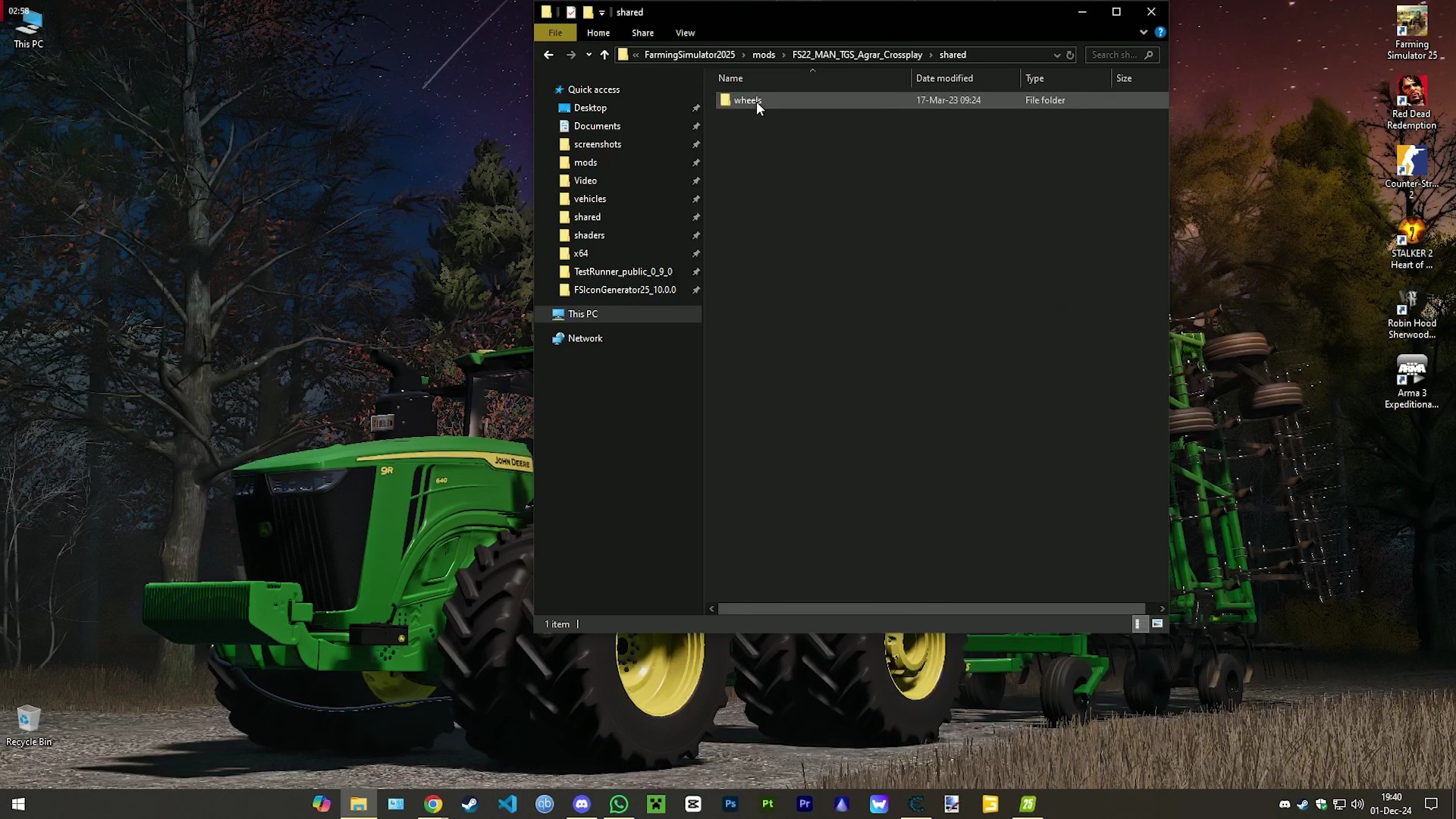Open Steam from the taskbar

click(470, 804)
